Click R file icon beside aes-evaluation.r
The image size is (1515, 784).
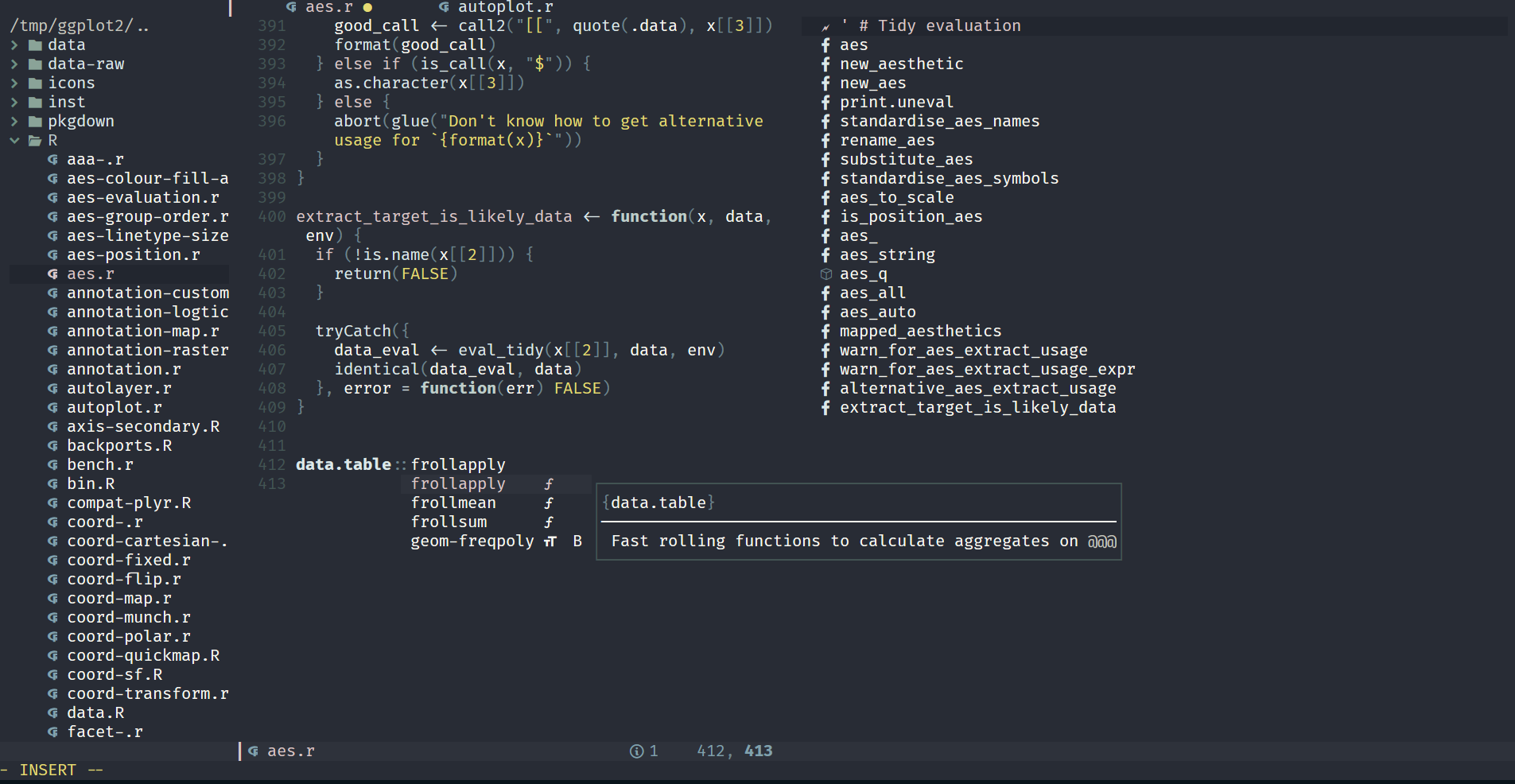52,198
